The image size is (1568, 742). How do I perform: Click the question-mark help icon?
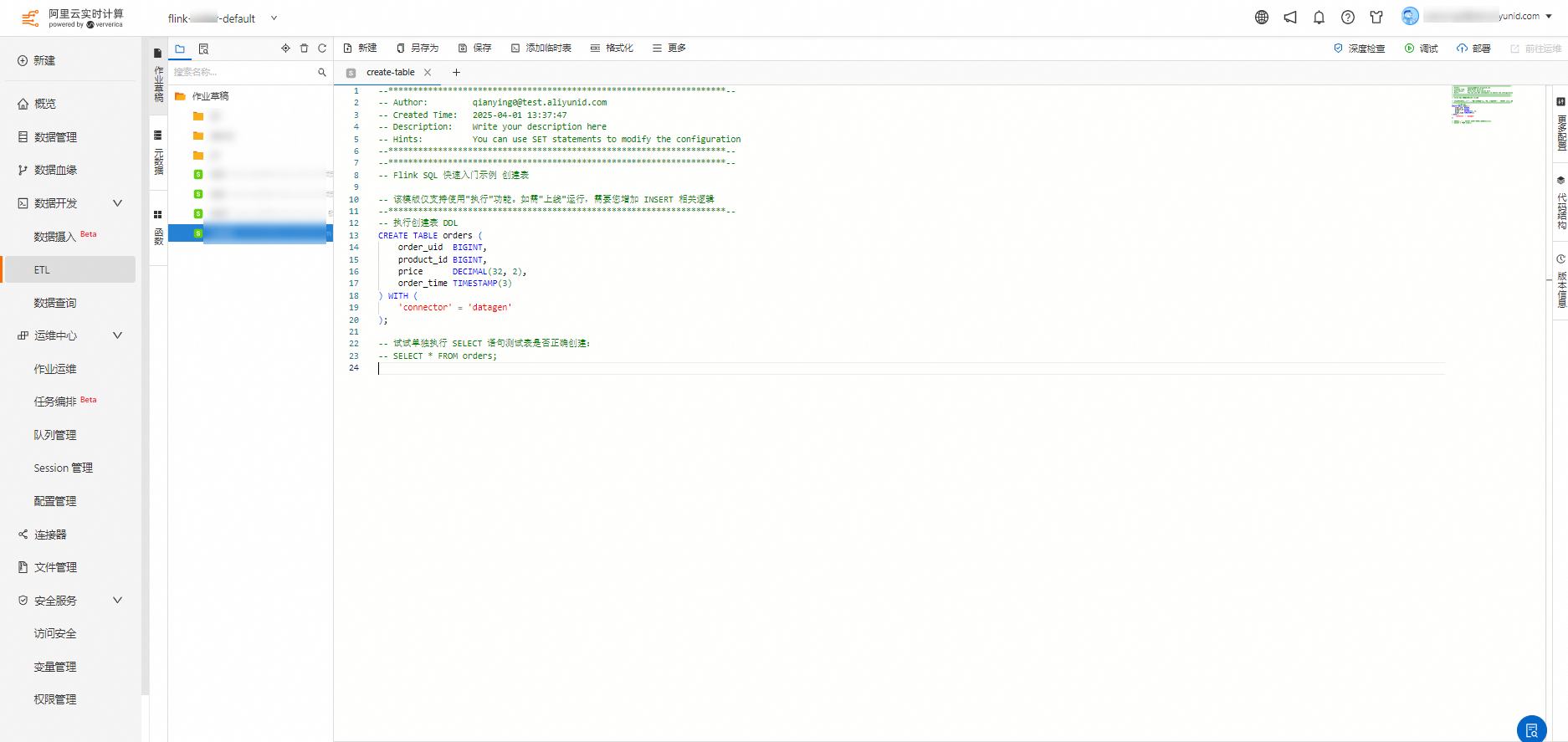pos(1348,18)
